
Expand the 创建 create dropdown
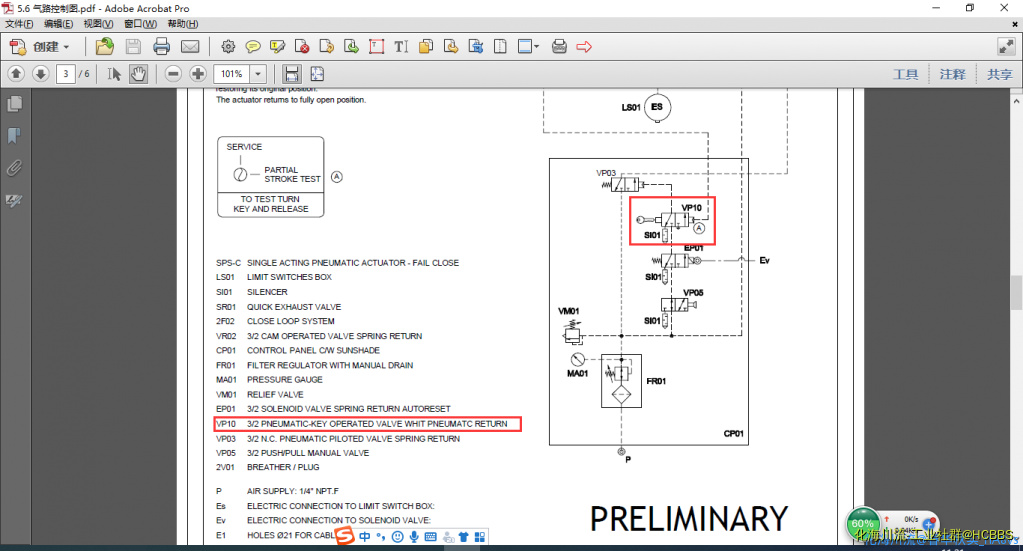point(66,47)
